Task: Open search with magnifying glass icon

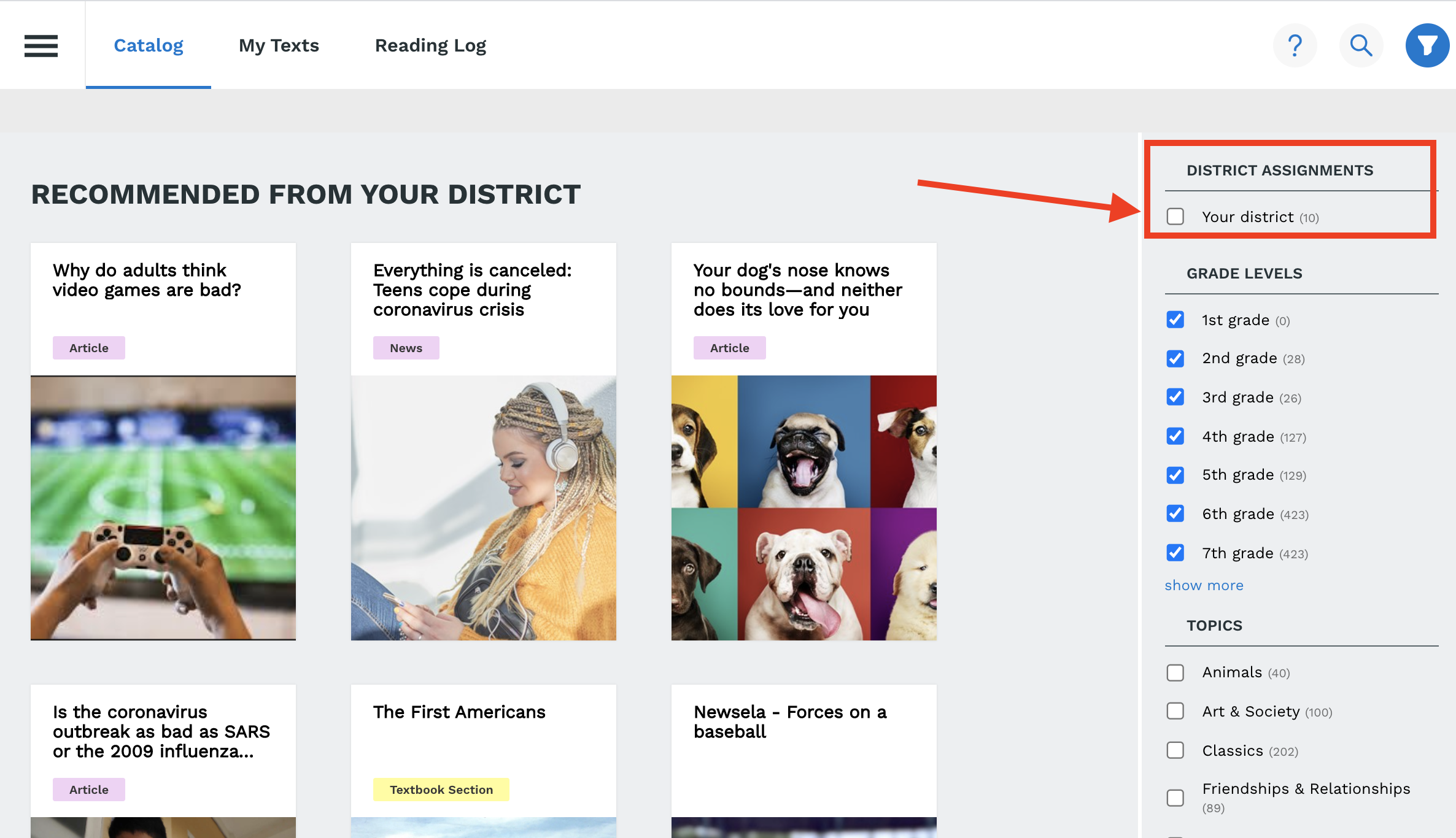Action: [1361, 45]
